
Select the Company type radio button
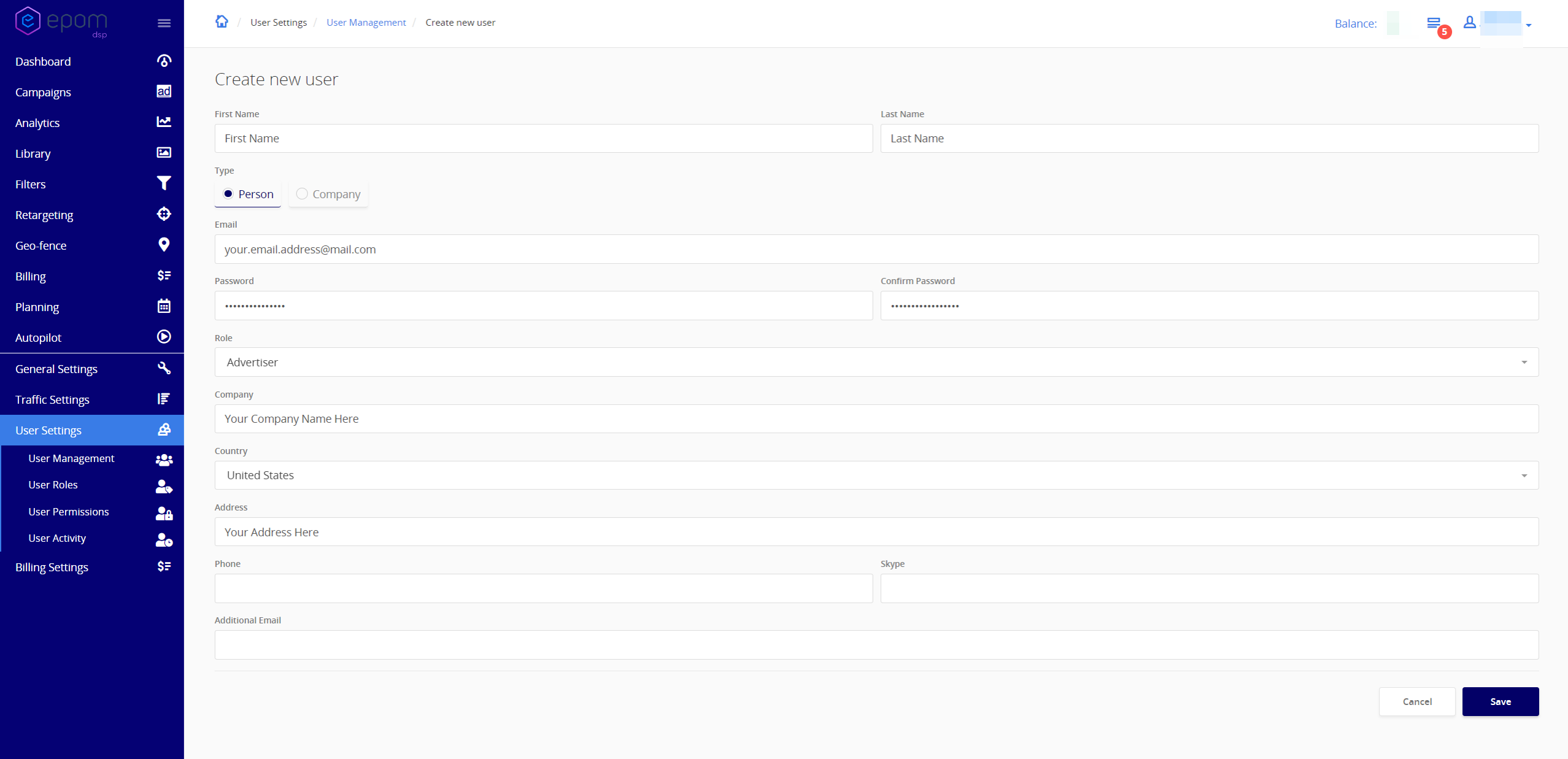pos(302,194)
